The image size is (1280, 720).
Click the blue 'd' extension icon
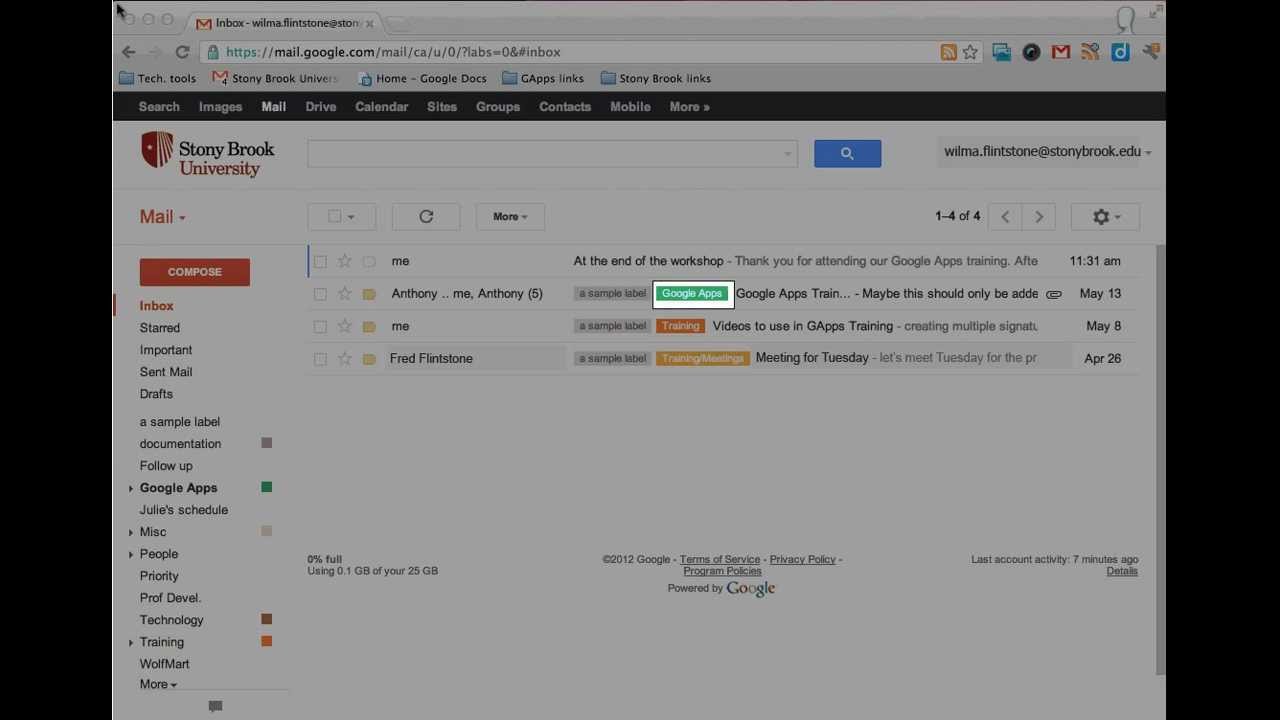coord(1121,52)
